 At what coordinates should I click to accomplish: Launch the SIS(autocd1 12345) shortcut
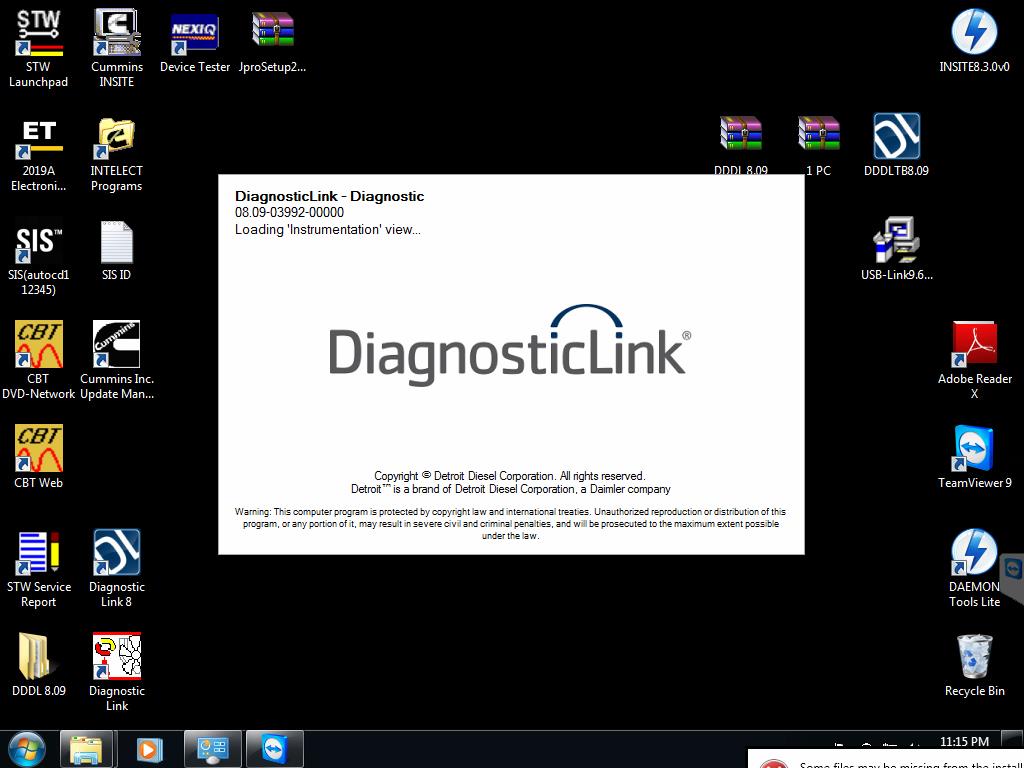(x=39, y=257)
